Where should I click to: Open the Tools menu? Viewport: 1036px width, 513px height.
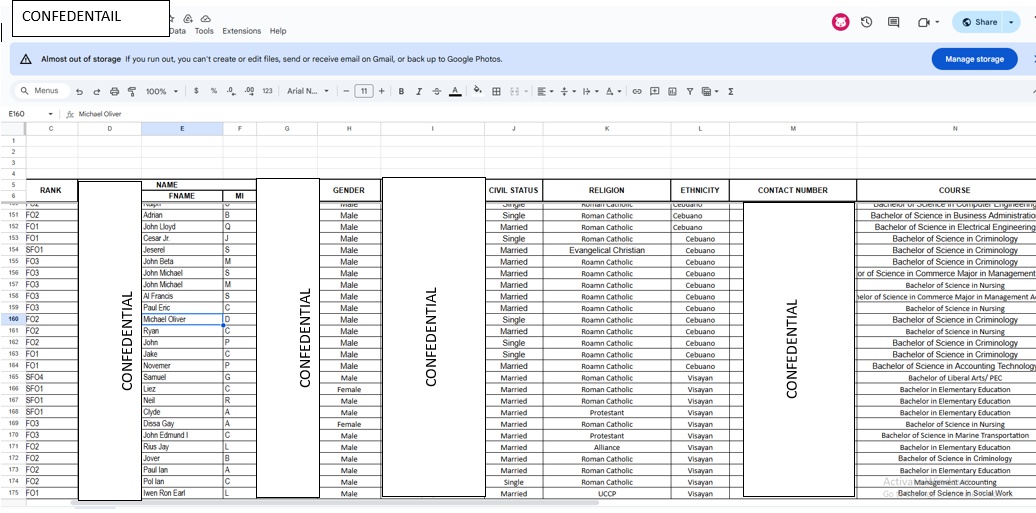204,31
